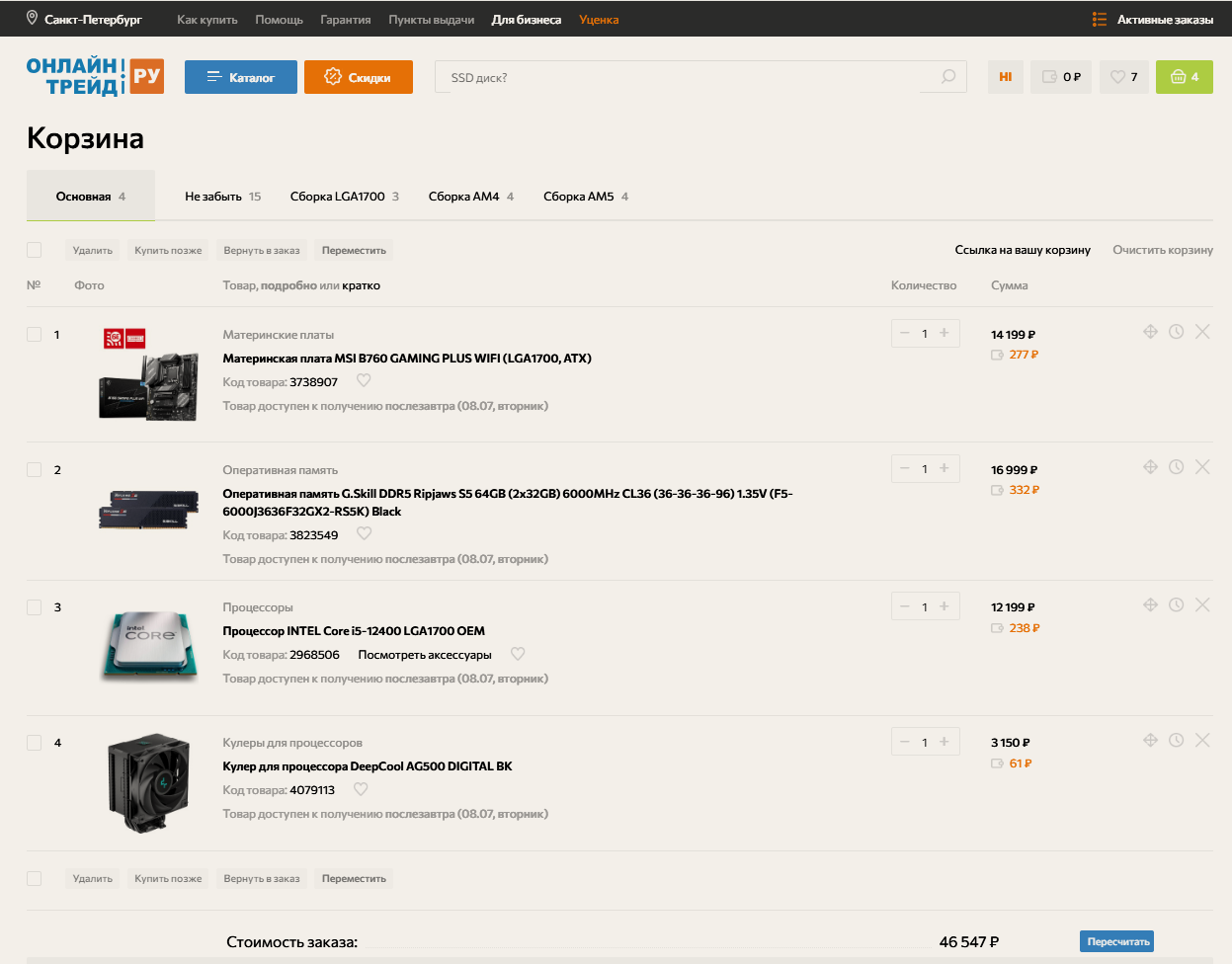Click the top Переместить button

tap(354, 250)
